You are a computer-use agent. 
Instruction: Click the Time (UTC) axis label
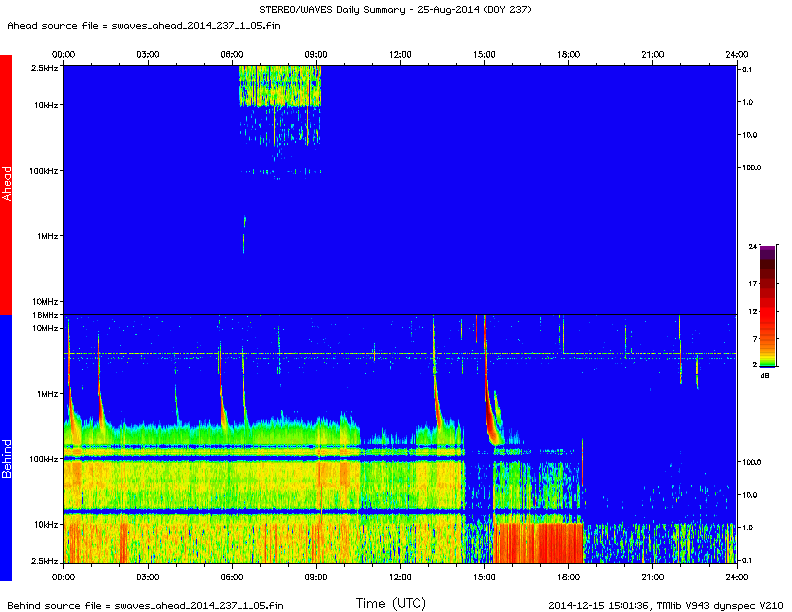point(391,603)
